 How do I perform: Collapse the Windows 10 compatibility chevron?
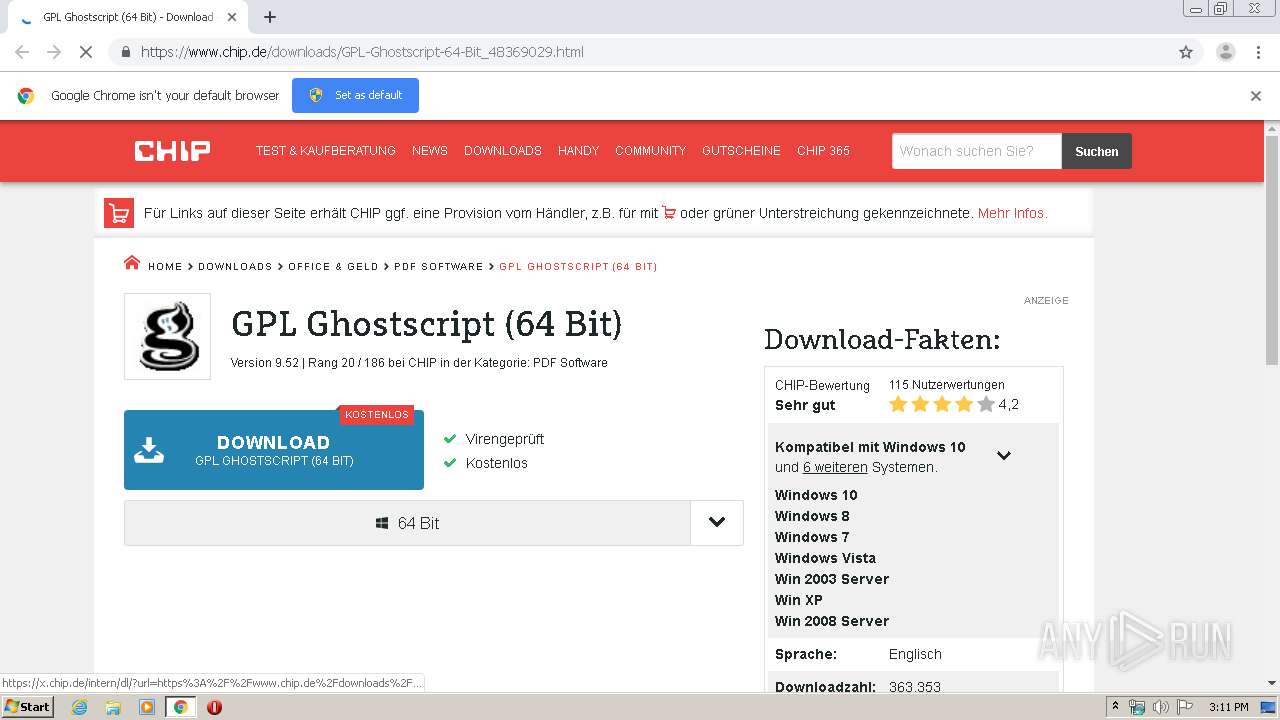coord(1004,456)
